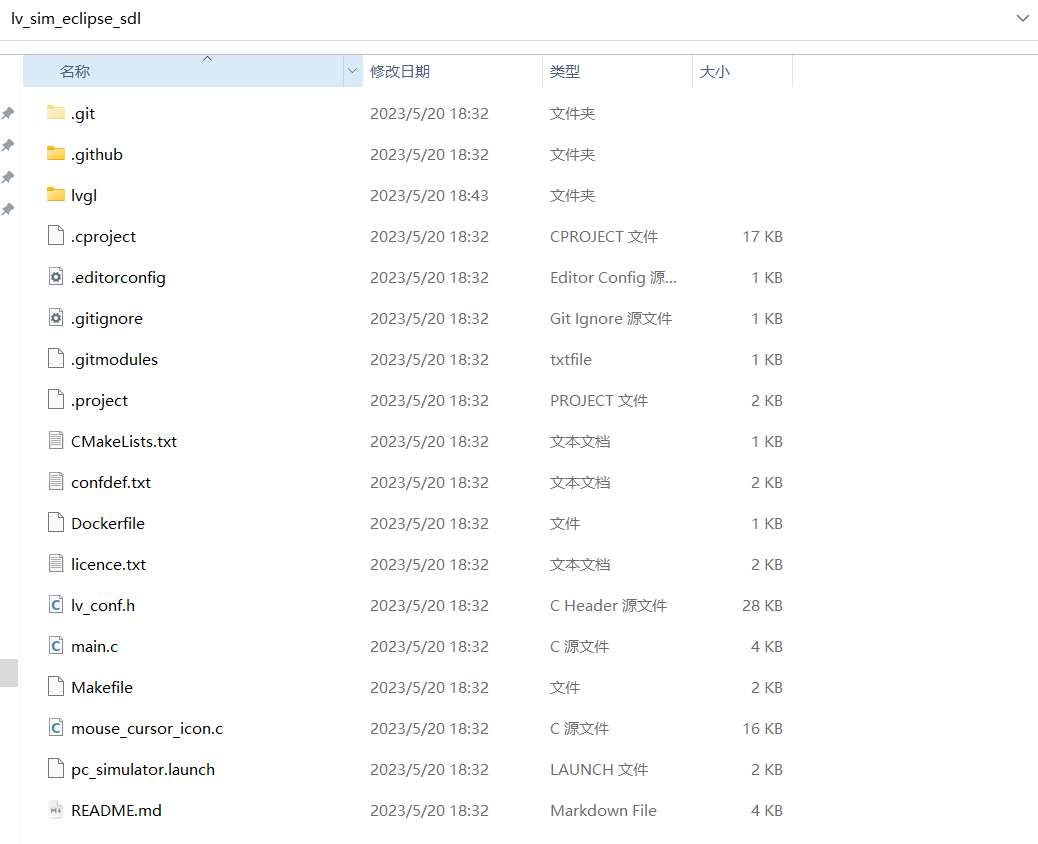Click the pin icon beside the .git row
Viewport: 1038px width, 844px height.
click(8, 112)
